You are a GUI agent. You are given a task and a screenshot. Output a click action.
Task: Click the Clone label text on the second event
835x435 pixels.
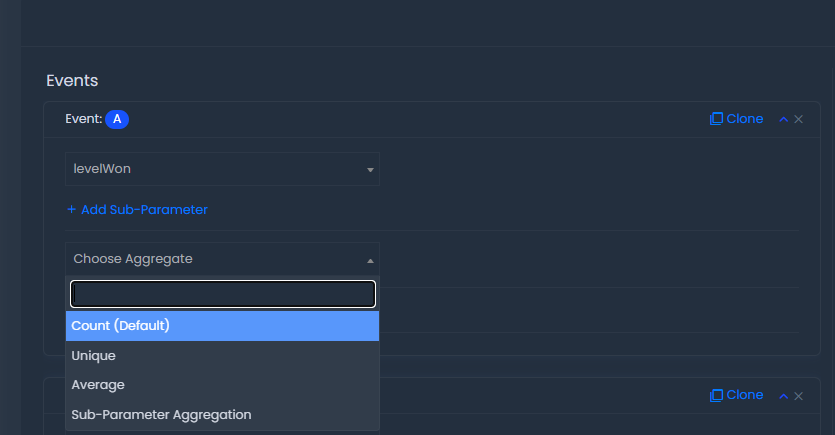[744, 395]
